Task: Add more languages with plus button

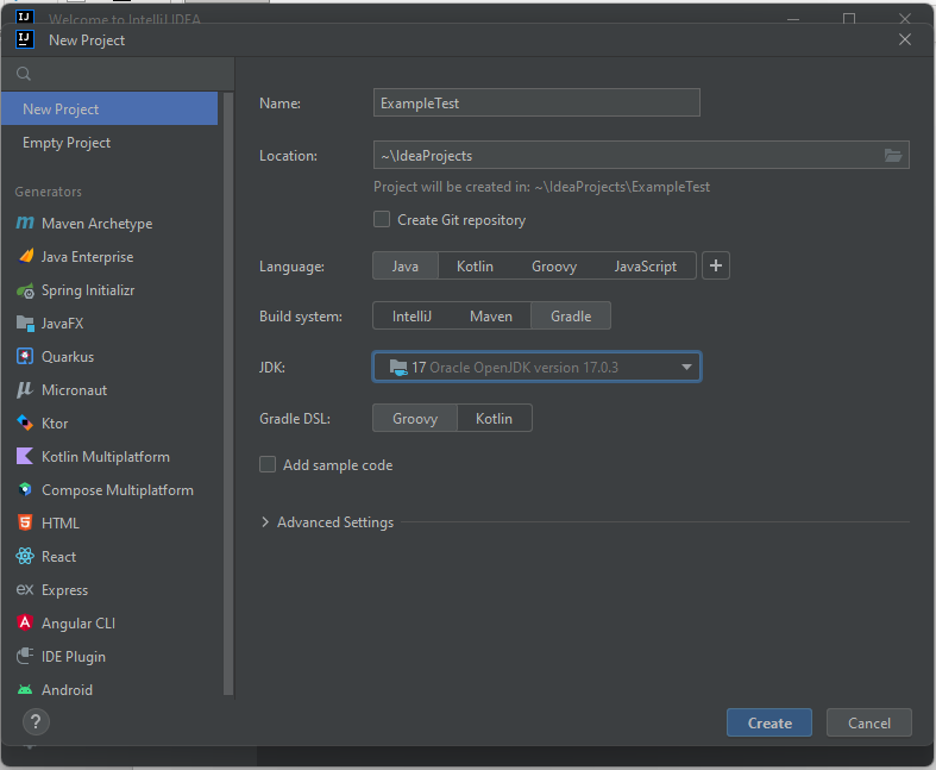Action: [716, 266]
